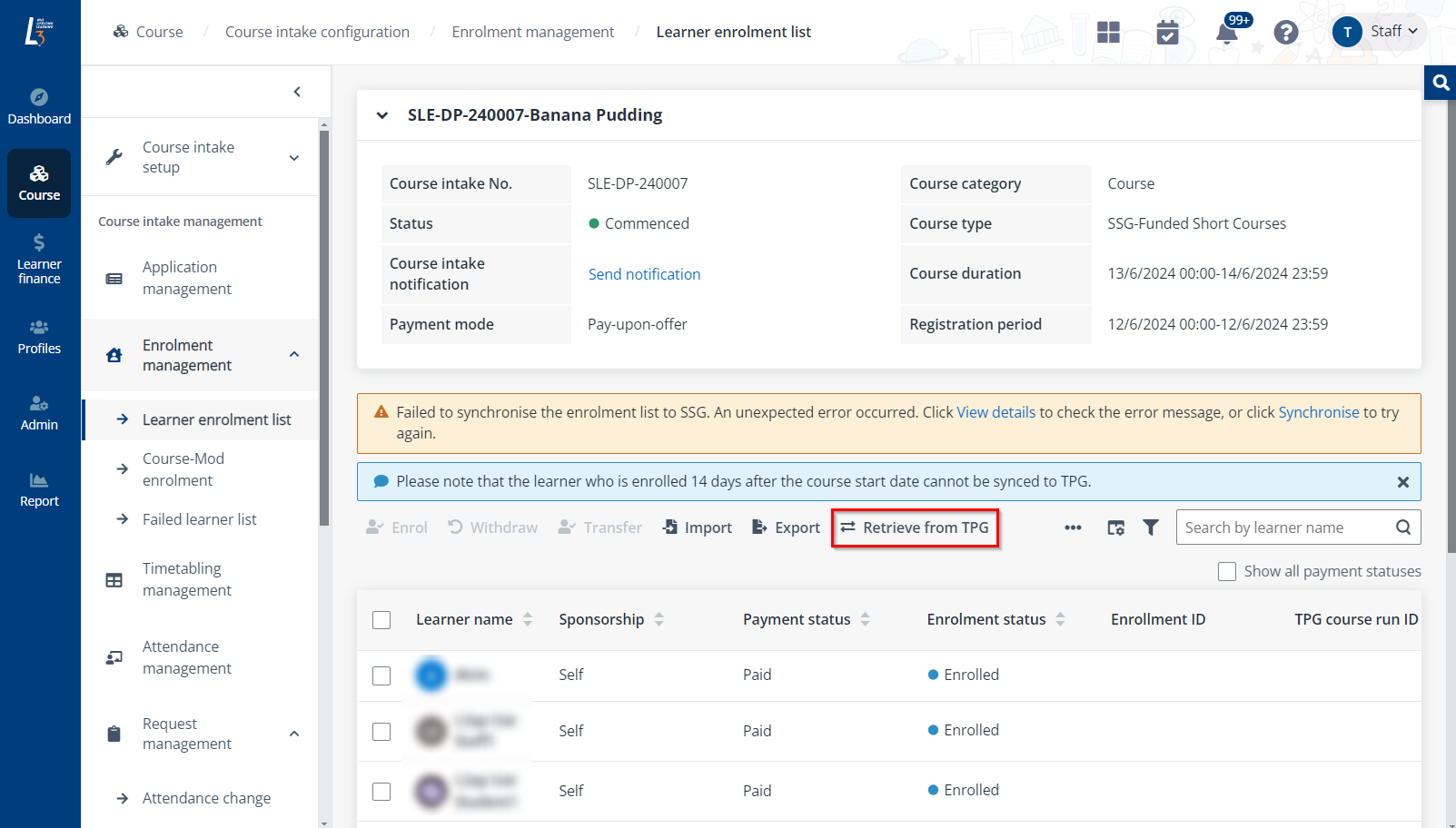Check the first learner row checkbox
The height and width of the screenshot is (828, 1456).
point(381,675)
